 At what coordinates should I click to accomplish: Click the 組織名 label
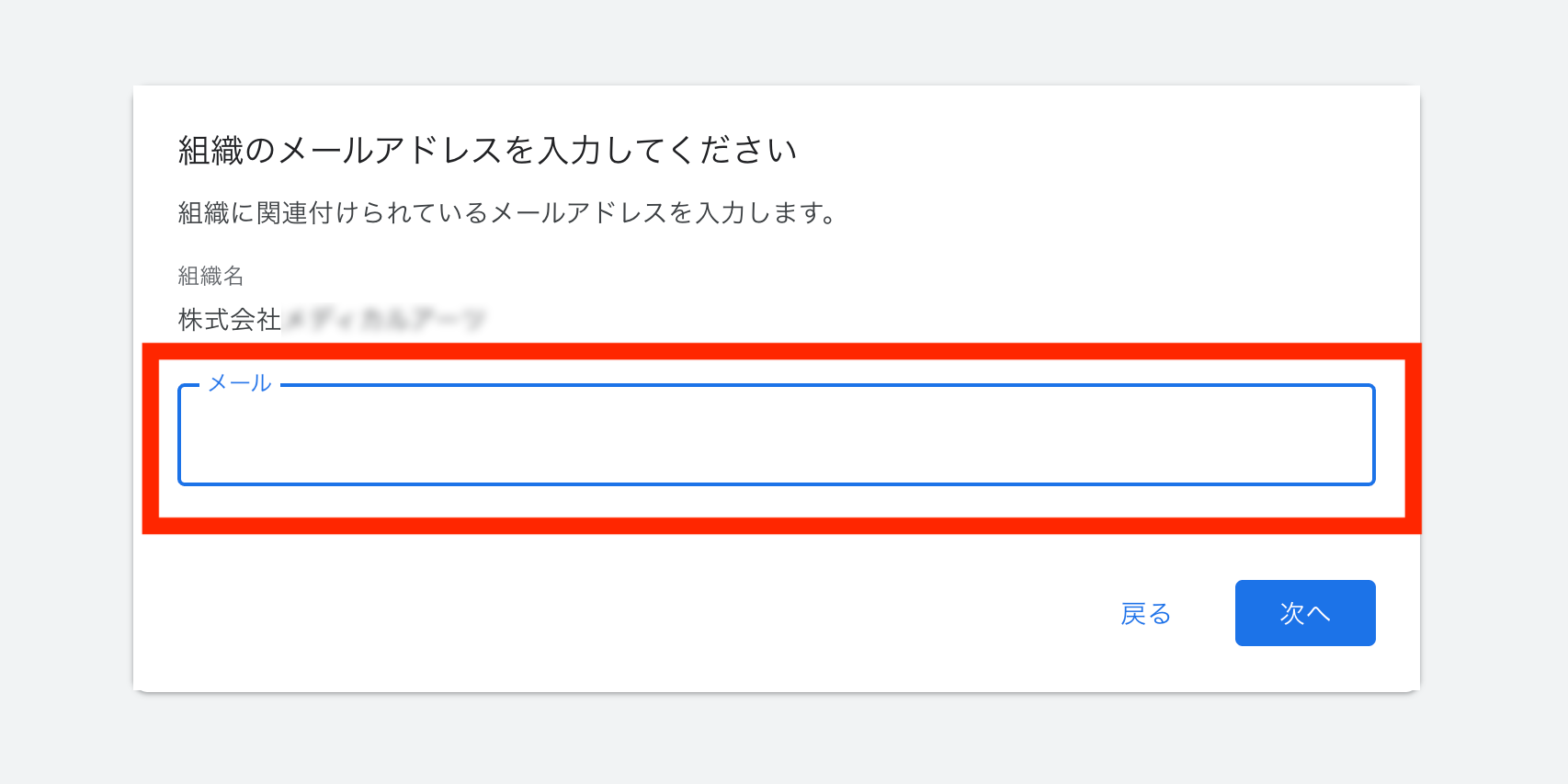(210, 276)
